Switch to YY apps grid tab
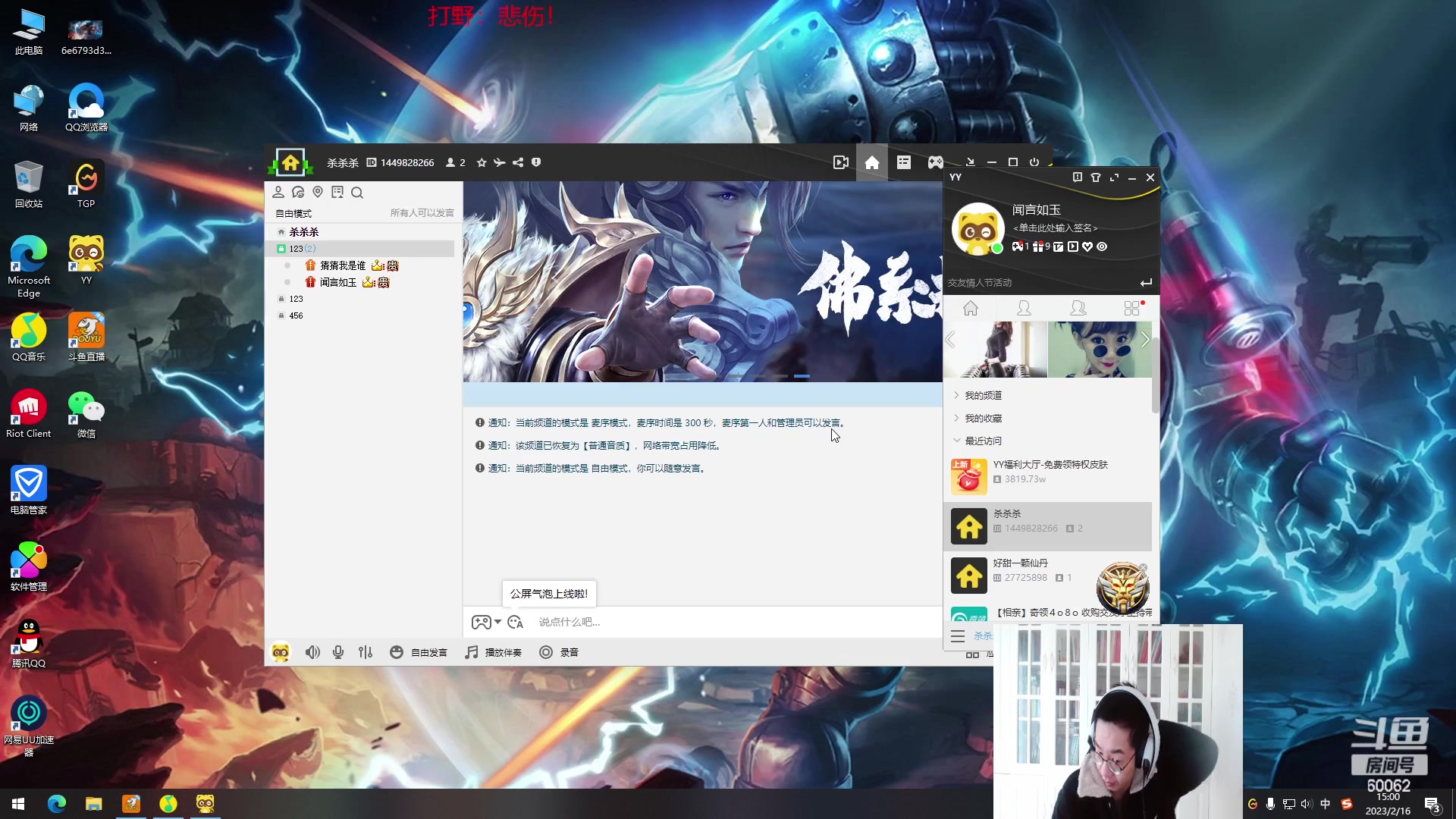The width and height of the screenshot is (1456, 819). coord(1131,308)
